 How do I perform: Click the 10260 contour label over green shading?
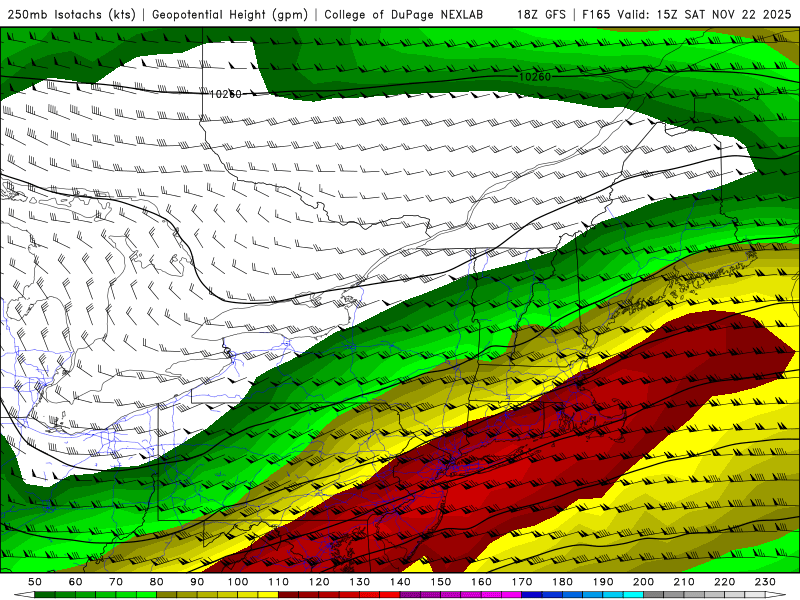click(535, 77)
